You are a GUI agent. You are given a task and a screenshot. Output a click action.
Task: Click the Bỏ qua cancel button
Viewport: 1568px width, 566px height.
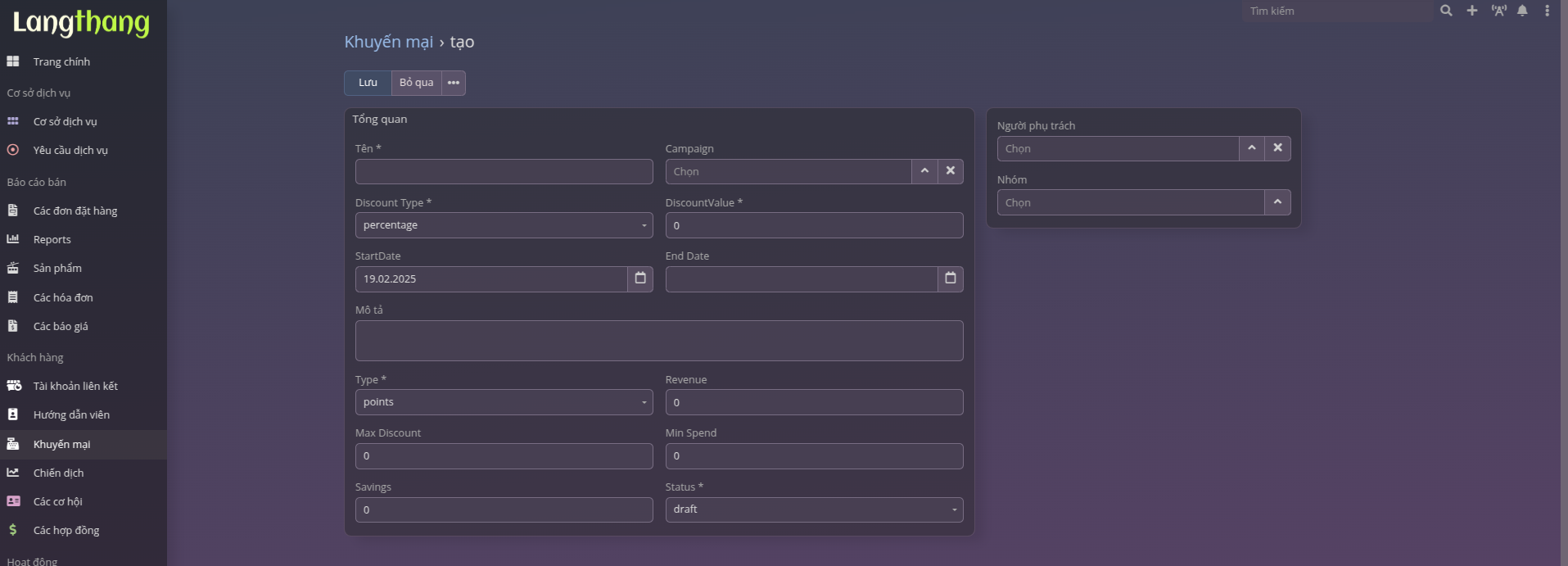[416, 83]
